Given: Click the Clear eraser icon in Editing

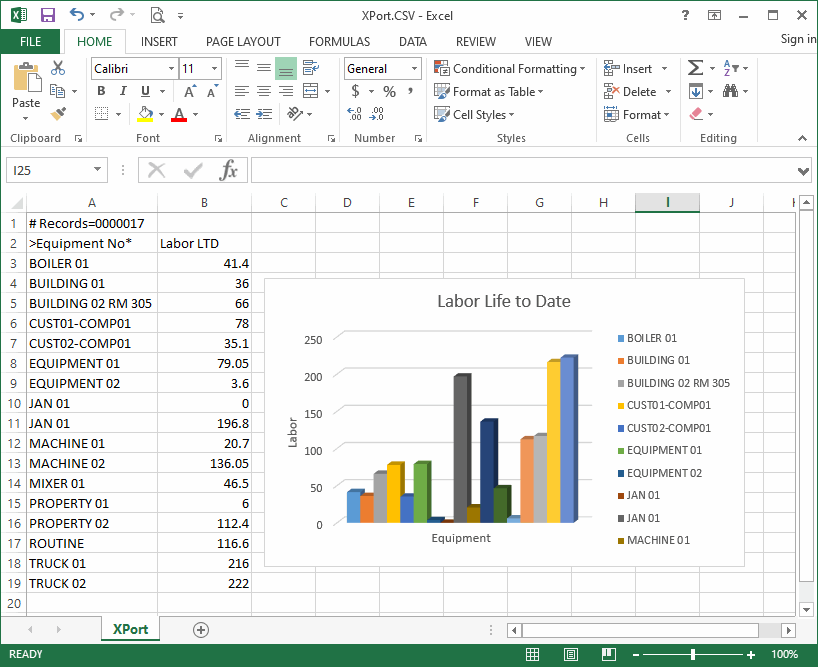Looking at the screenshot, I should pyautogui.click(x=696, y=114).
